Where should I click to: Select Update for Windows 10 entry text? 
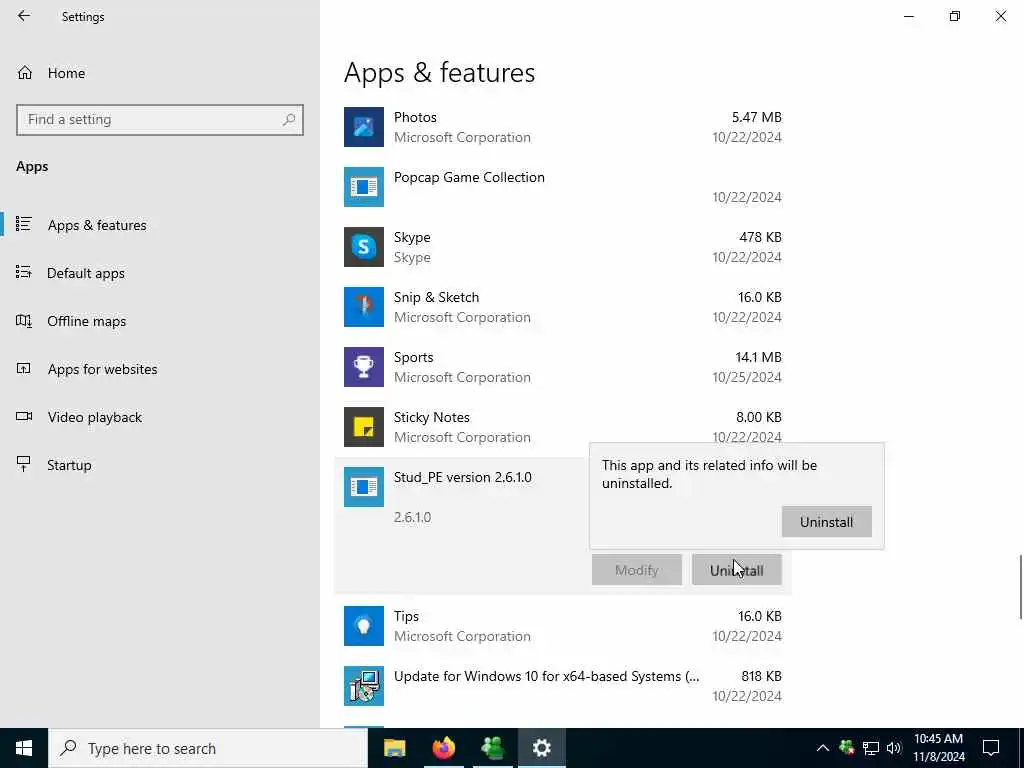547,676
